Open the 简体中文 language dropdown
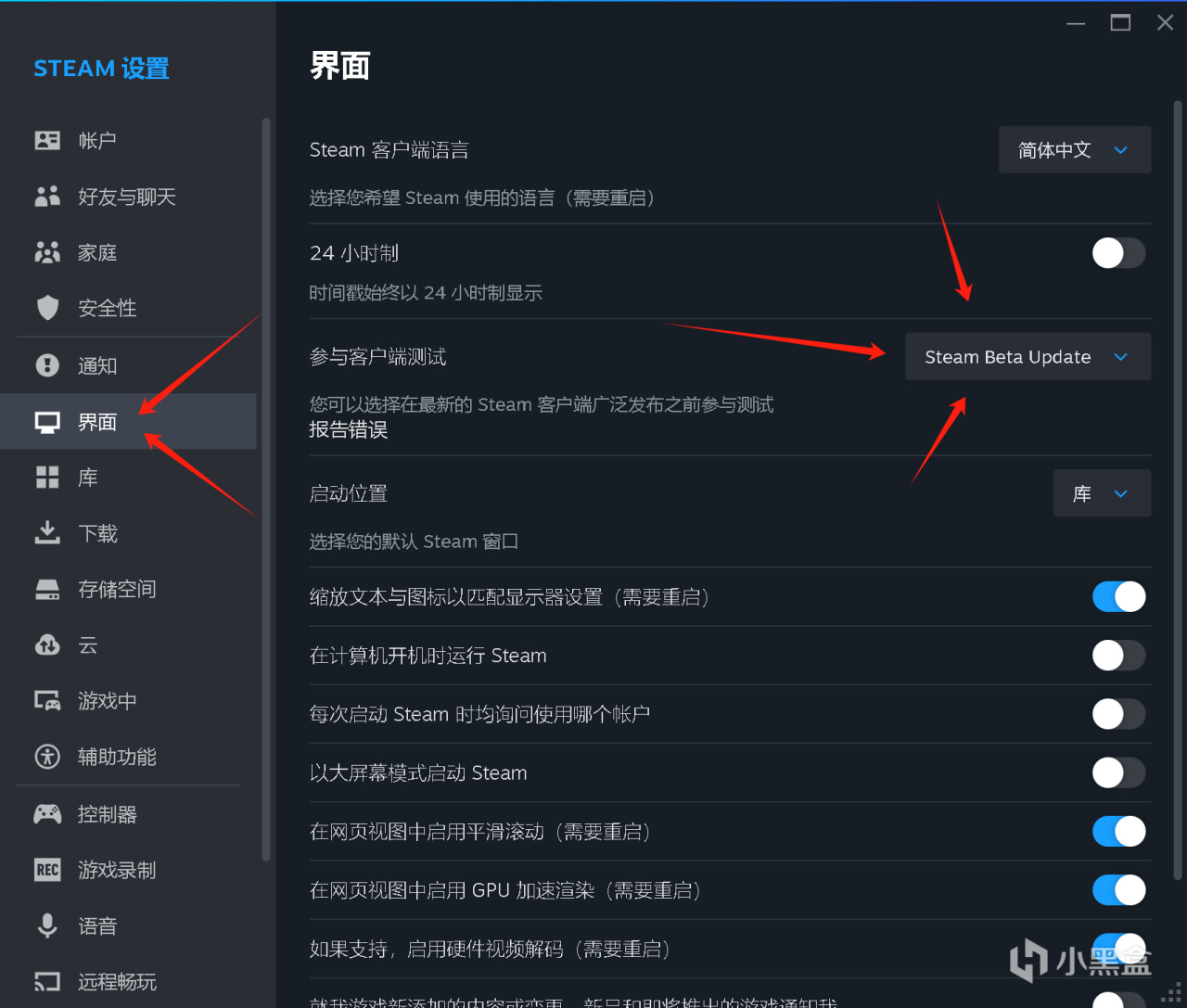Screen dimensions: 1187x1008 (1075, 150)
